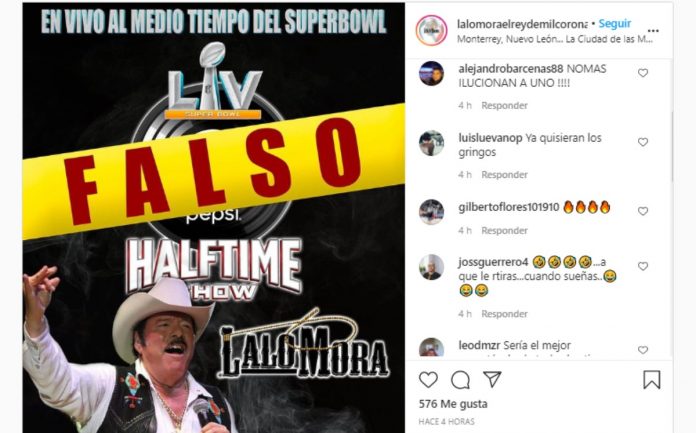
Task: Click the comments panel scrollbar
Action: pyautogui.click(x=672, y=147)
